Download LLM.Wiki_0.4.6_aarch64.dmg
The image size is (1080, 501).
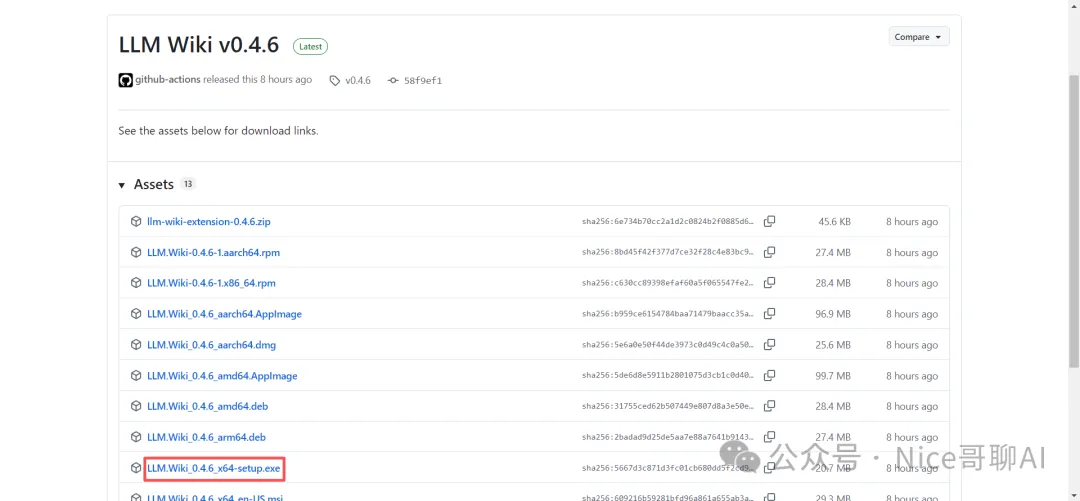(211, 345)
